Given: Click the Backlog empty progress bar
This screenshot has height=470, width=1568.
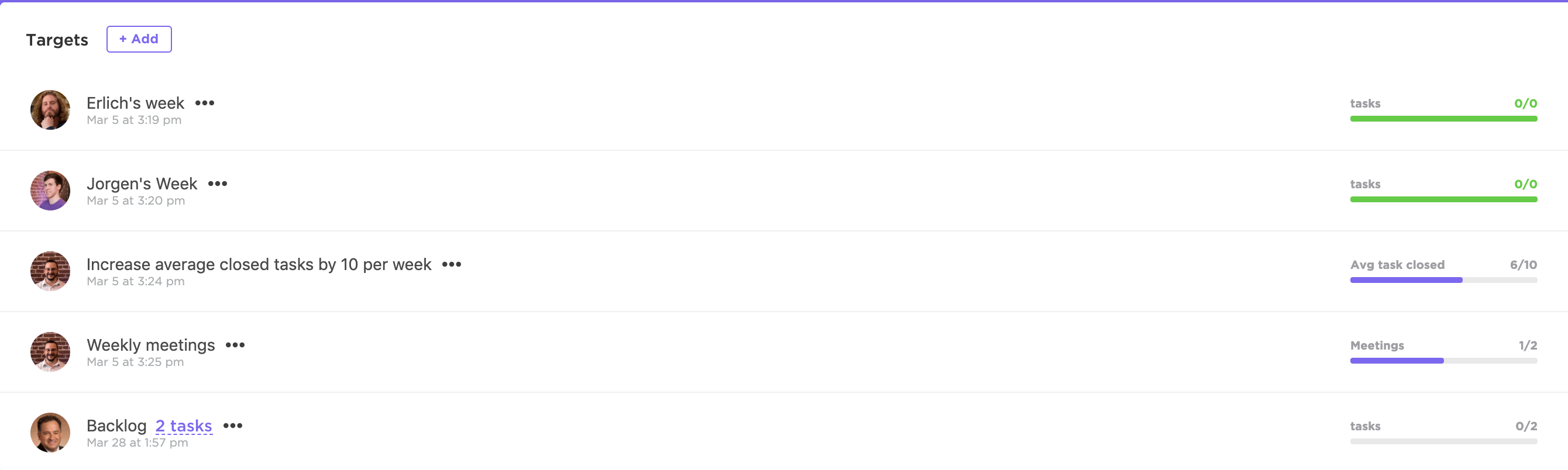Looking at the screenshot, I should tap(1443, 441).
